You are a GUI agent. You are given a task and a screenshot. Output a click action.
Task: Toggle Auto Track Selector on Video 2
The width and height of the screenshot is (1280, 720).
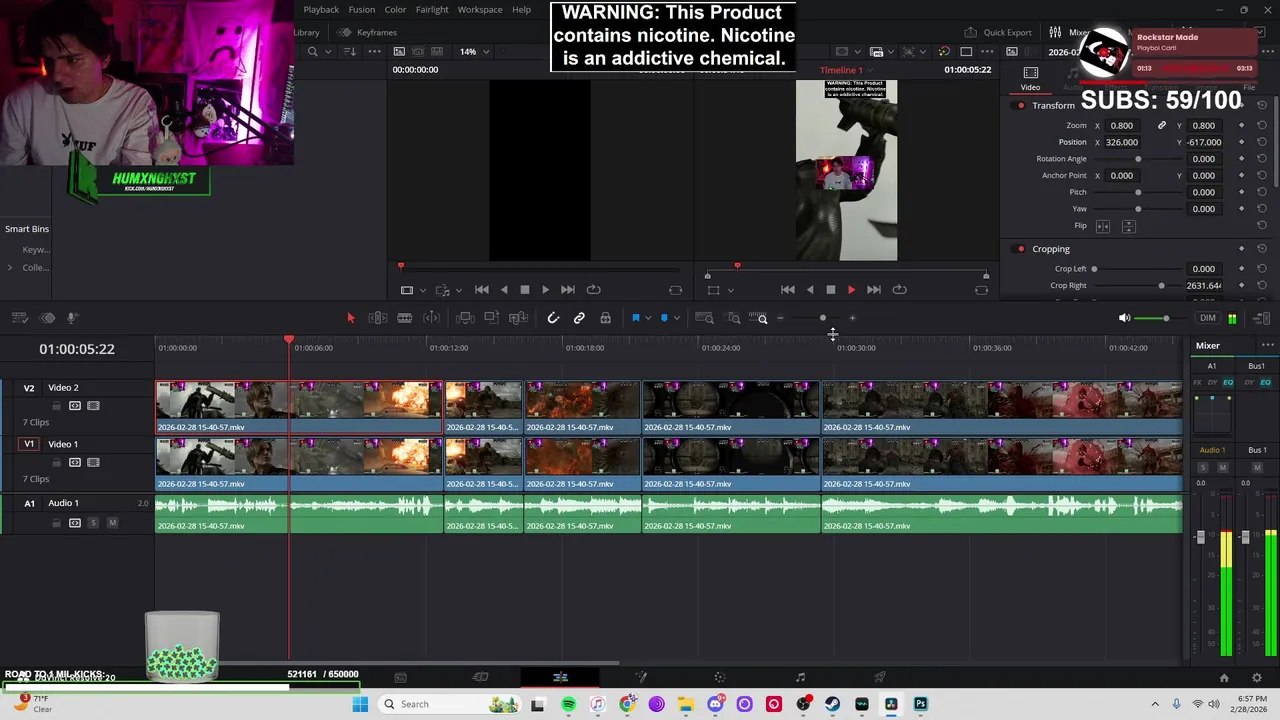(75, 406)
